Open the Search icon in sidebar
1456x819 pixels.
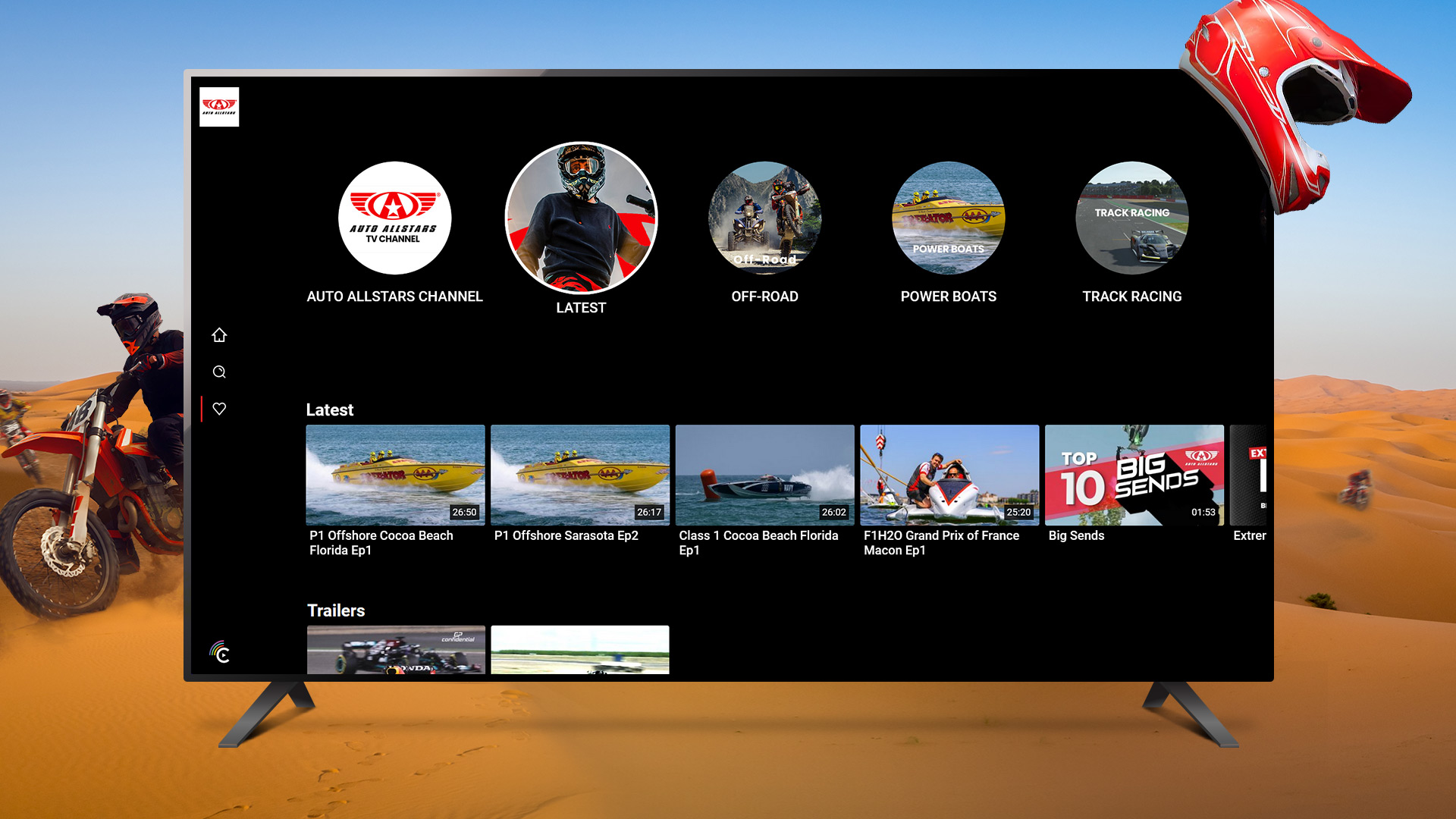point(219,372)
